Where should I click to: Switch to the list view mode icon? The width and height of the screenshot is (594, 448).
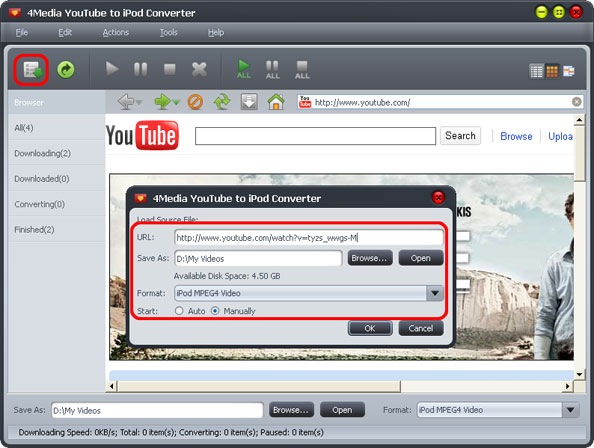[x=536, y=71]
